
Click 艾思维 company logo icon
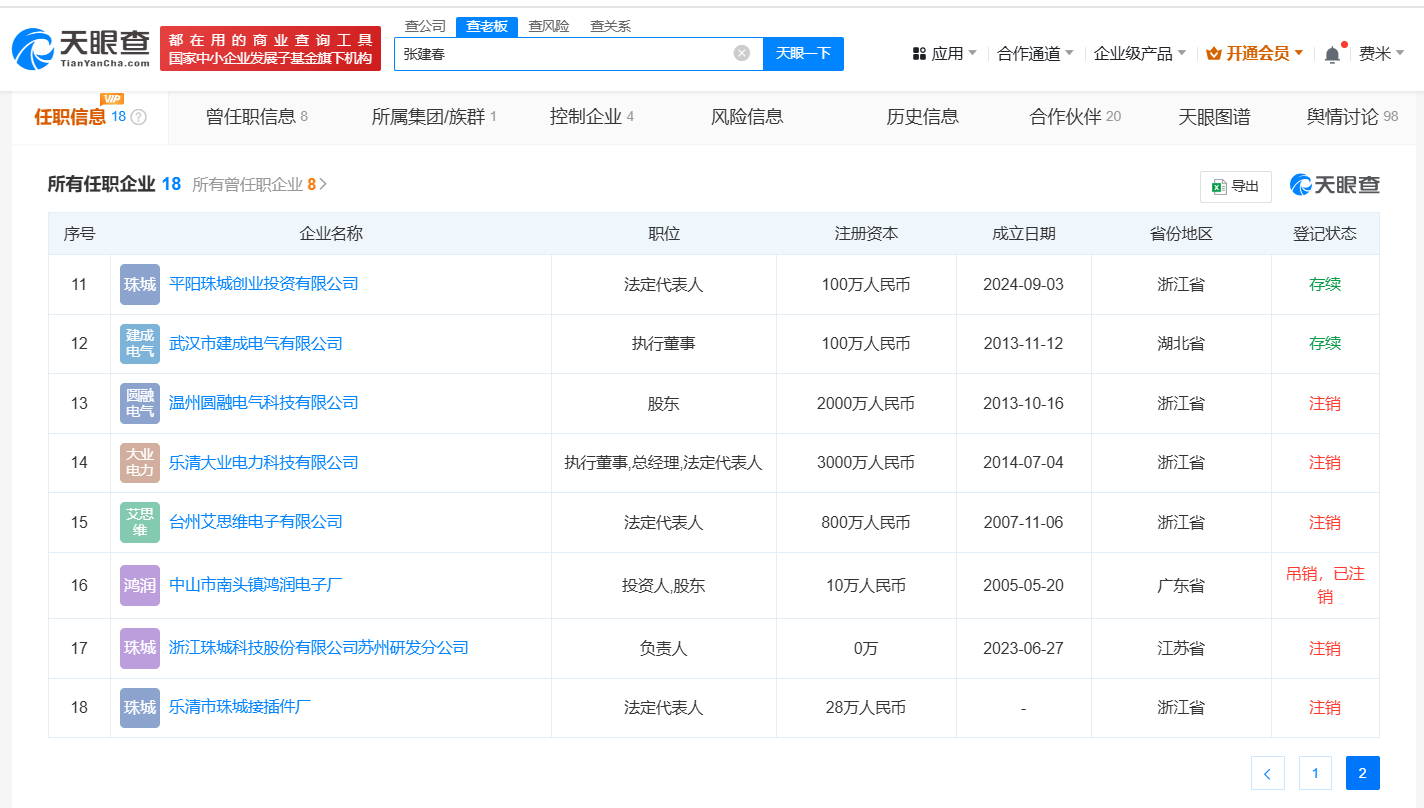click(x=140, y=522)
